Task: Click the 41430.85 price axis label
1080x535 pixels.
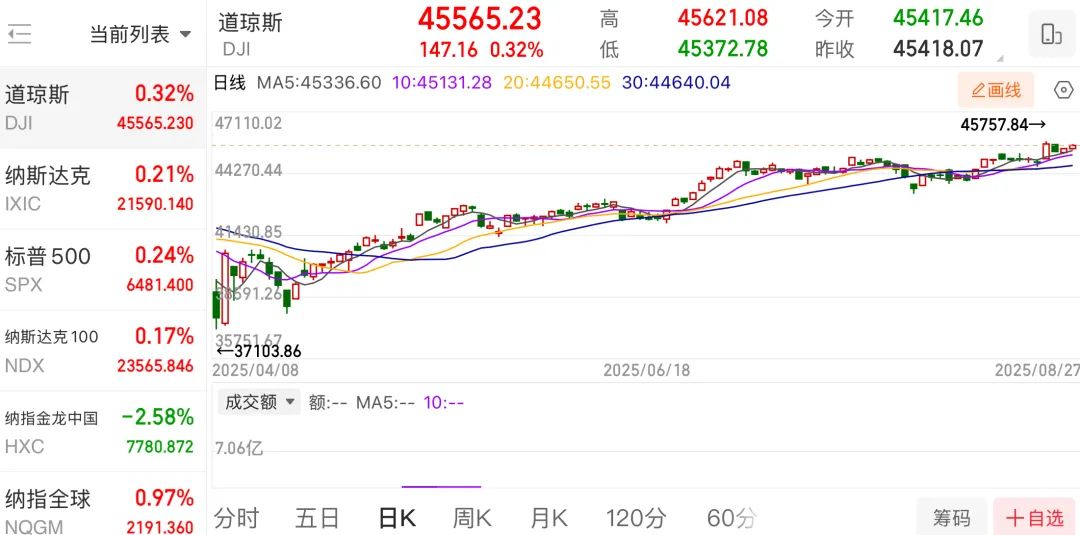Action: (248, 232)
